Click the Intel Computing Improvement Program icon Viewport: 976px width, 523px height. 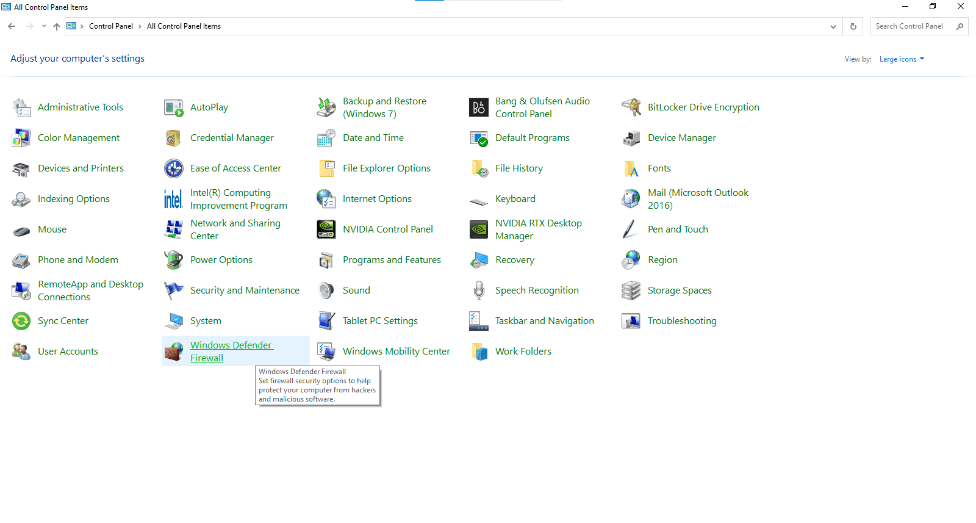pyautogui.click(x=174, y=199)
